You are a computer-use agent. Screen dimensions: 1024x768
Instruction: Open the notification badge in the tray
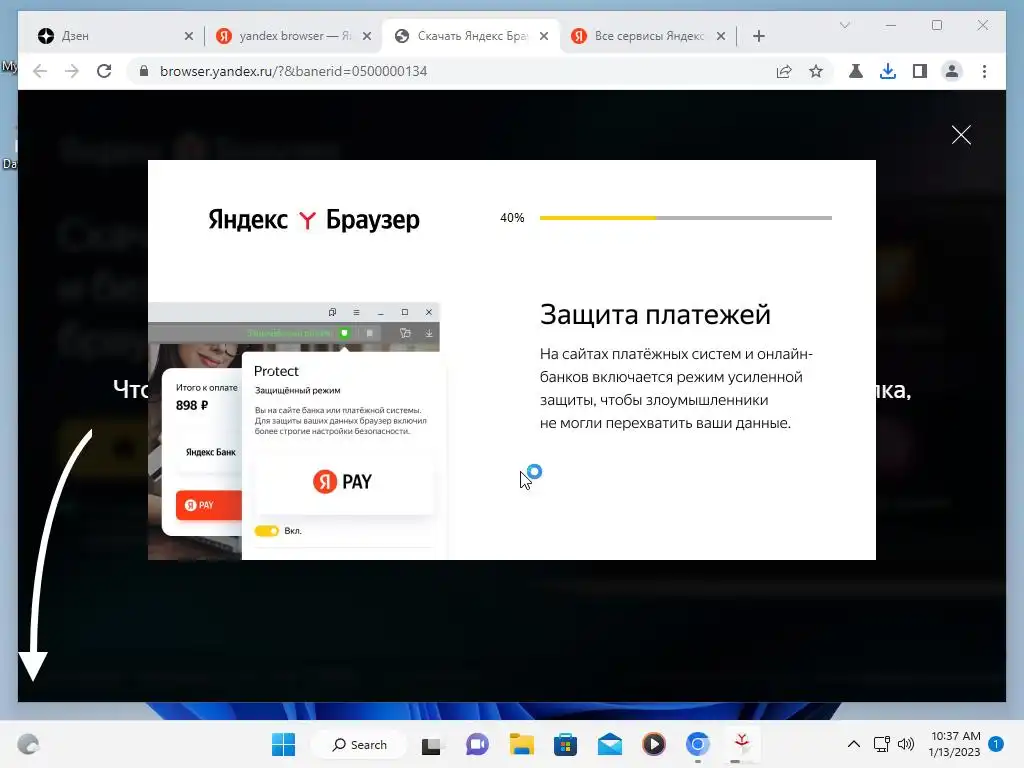[996, 744]
